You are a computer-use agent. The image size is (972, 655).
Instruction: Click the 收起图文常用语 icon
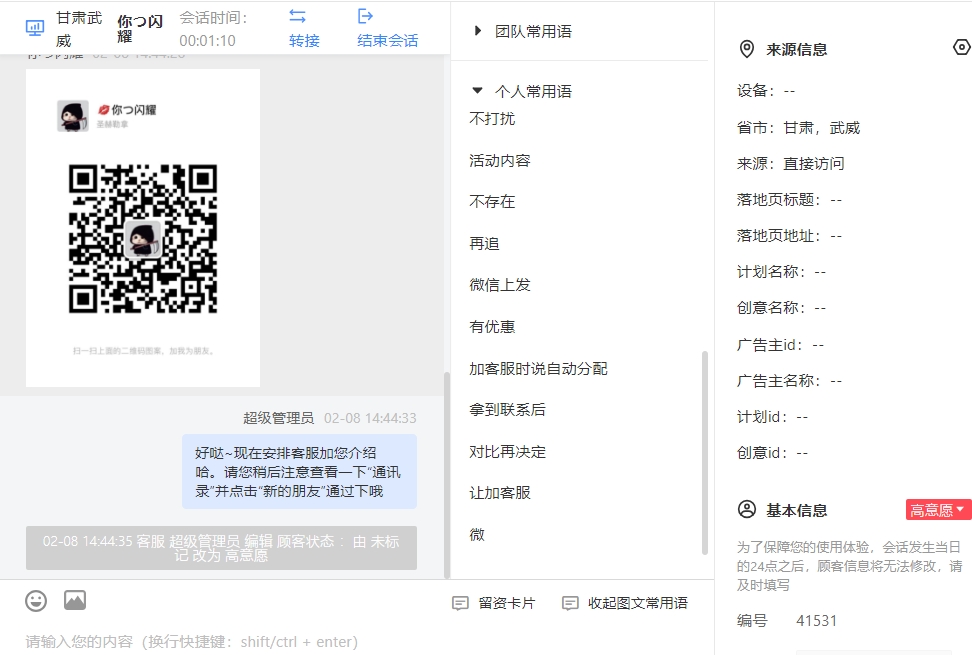570,603
